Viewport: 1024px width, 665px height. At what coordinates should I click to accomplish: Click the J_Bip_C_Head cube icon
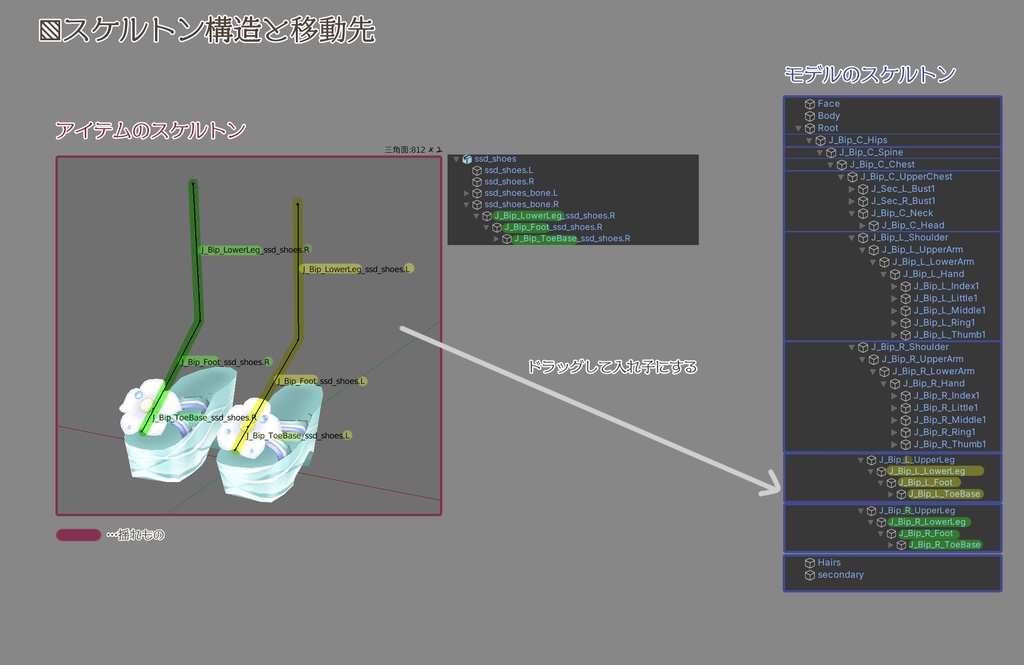[x=874, y=225]
